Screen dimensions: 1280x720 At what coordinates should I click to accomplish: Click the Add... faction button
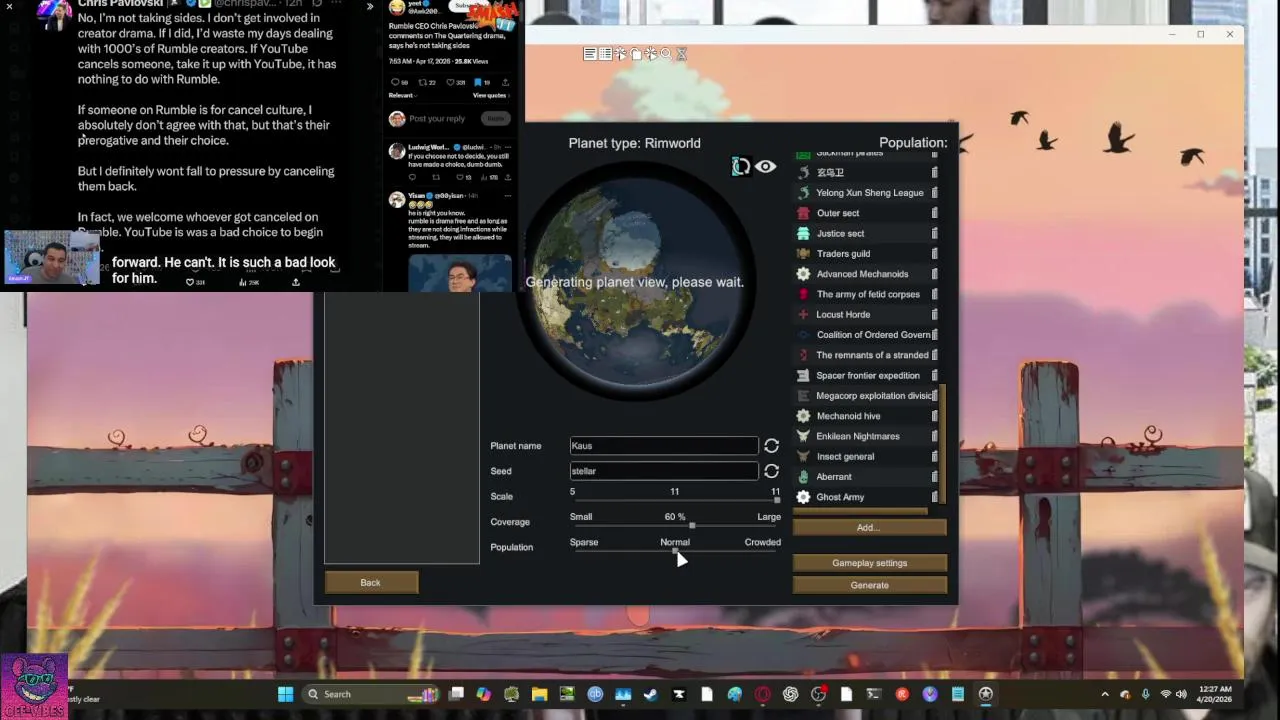(x=869, y=528)
